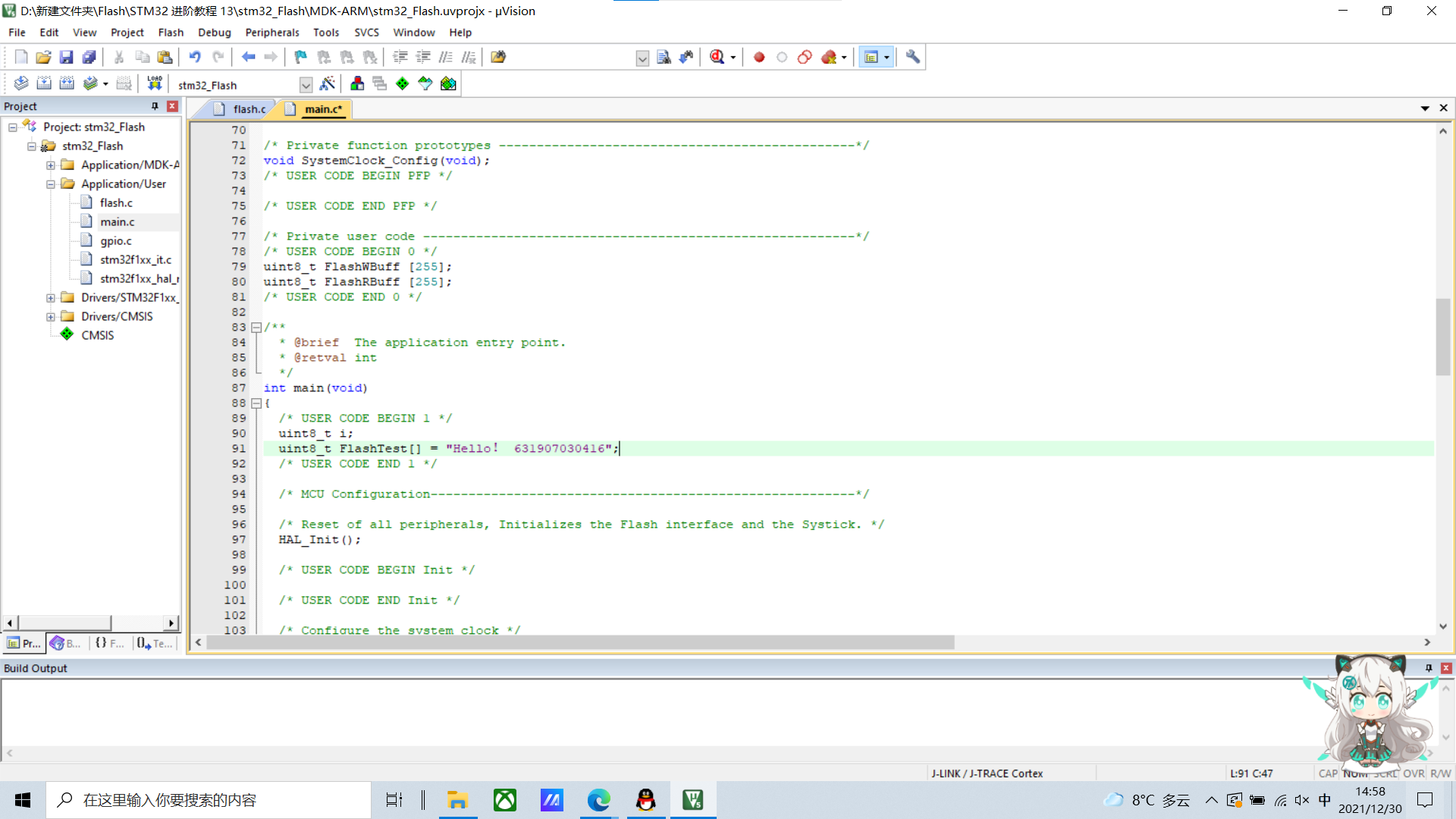Insert or remove bookmark flag icon
This screenshot has width=1456, height=819.
301,57
